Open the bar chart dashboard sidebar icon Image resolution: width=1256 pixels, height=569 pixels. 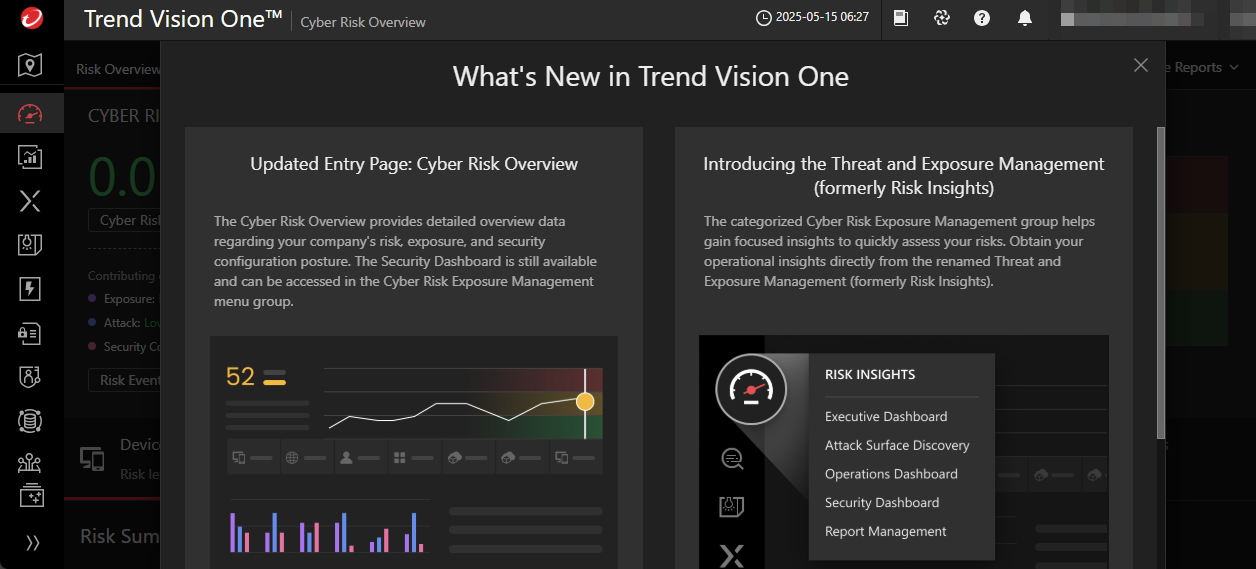(30, 157)
